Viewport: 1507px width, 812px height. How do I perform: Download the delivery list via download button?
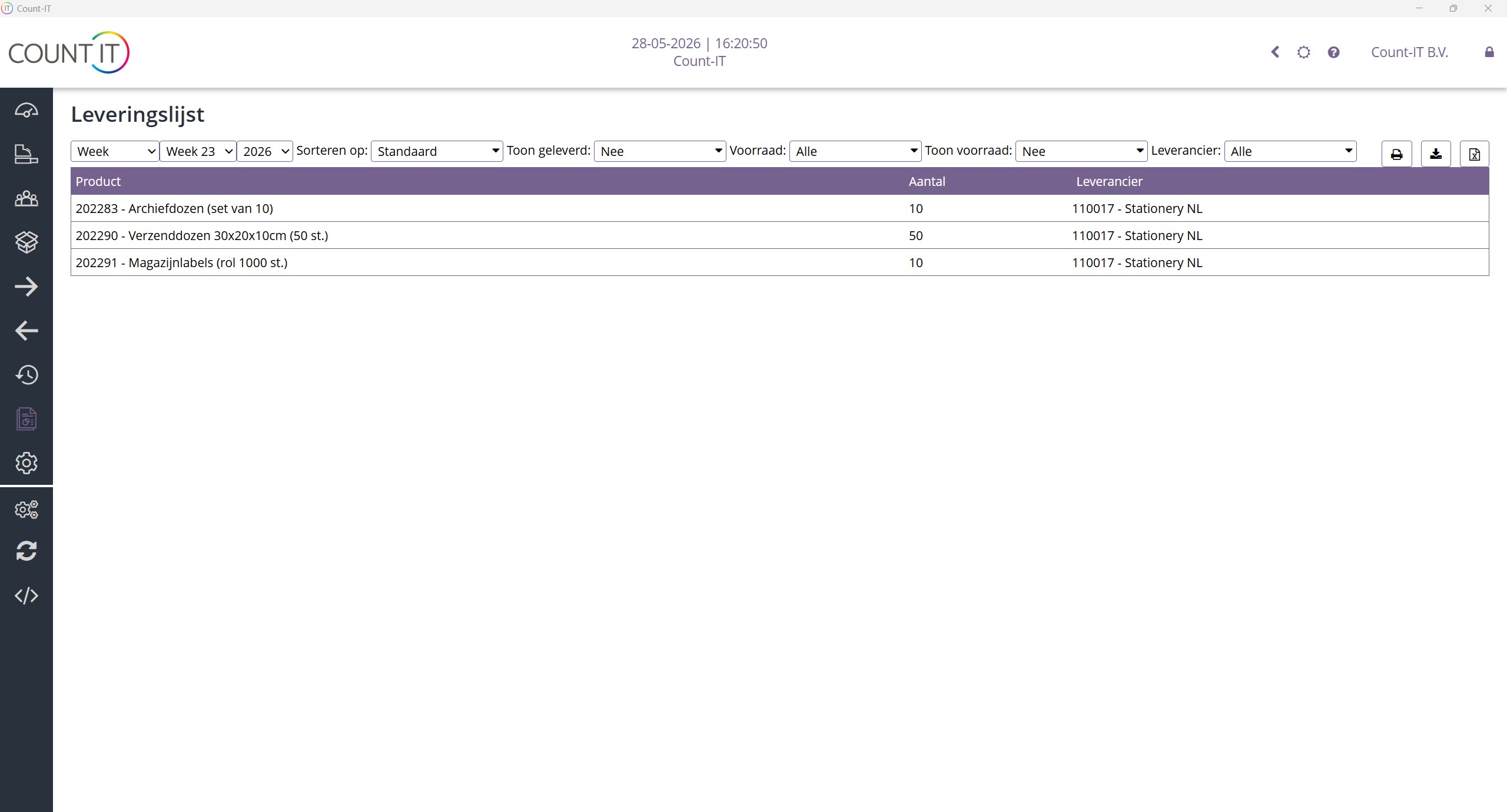(1436, 154)
